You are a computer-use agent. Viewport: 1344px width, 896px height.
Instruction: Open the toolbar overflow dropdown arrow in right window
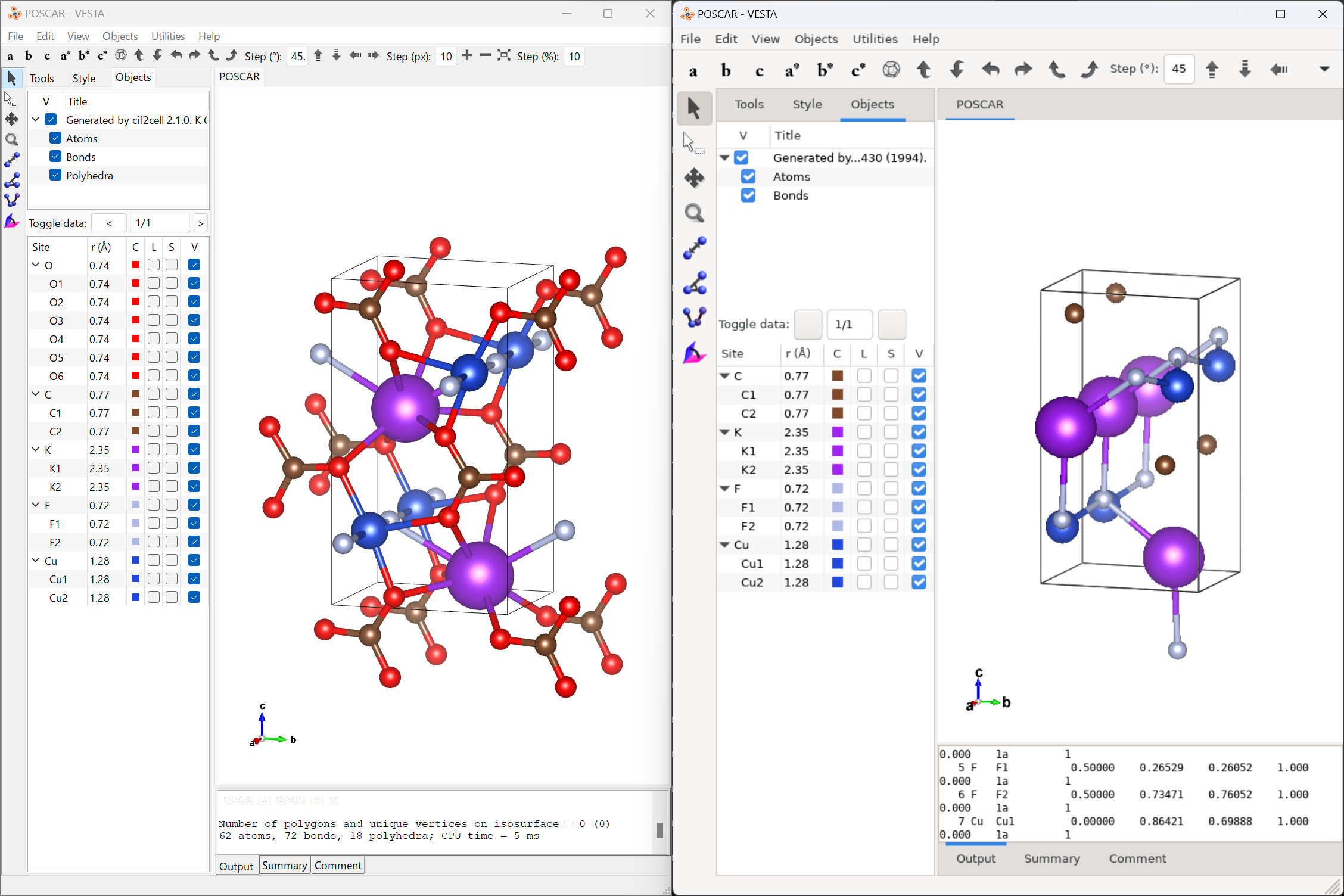(x=1324, y=70)
